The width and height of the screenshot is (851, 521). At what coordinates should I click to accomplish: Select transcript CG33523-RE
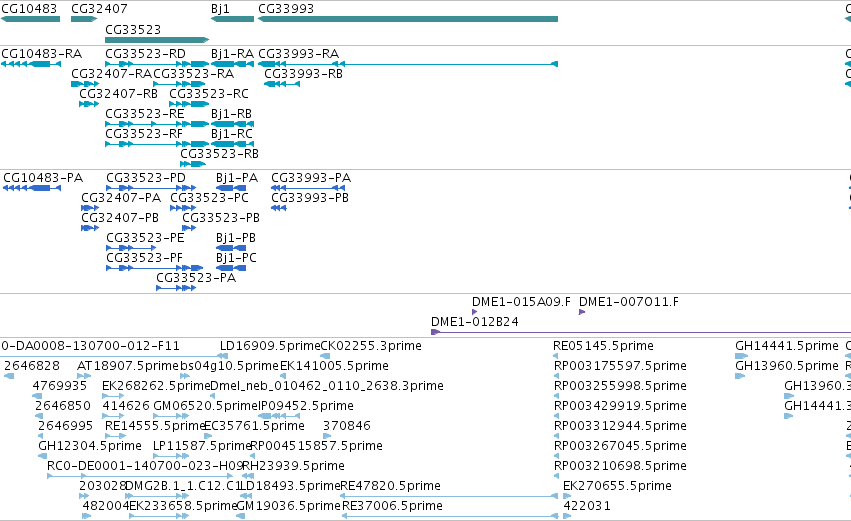145,114
